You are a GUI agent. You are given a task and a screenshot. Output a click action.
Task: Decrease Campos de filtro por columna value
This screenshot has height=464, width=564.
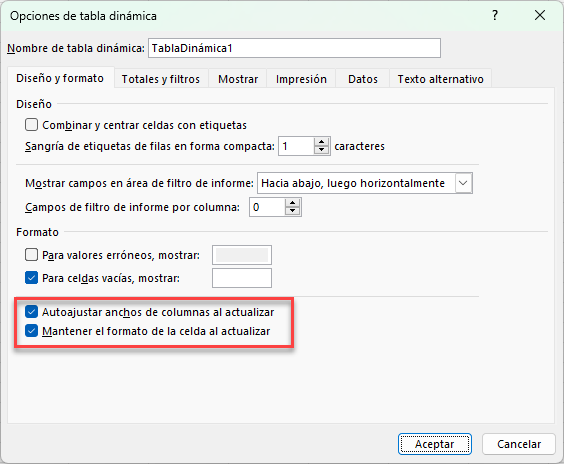(x=293, y=211)
